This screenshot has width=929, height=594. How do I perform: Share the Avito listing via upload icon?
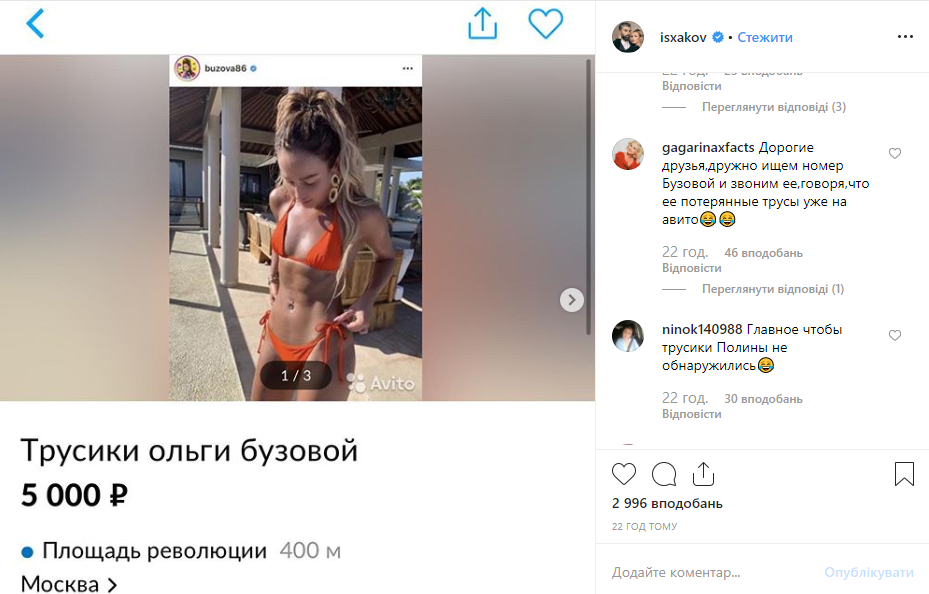[482, 24]
